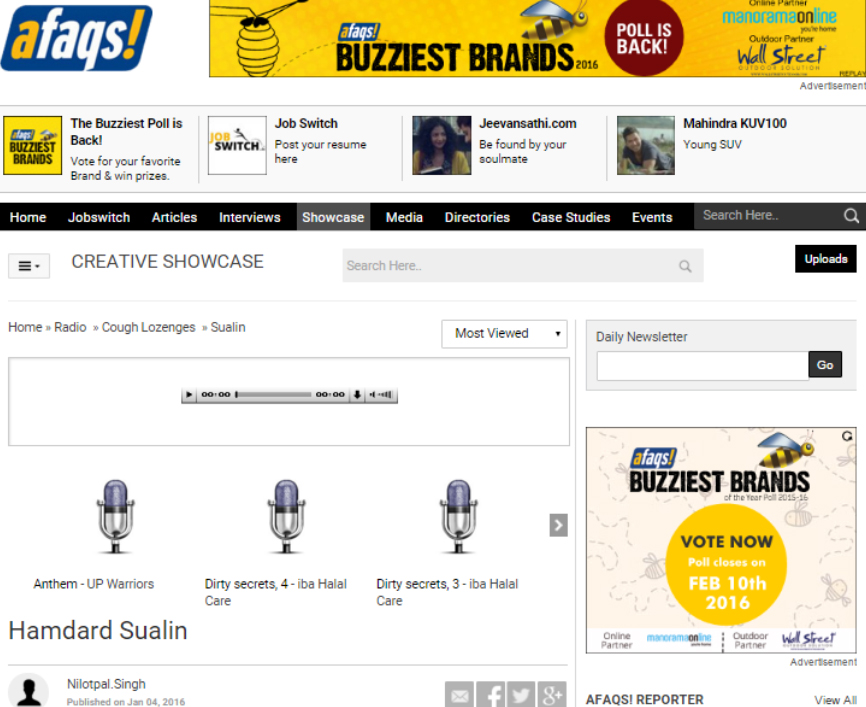Image resolution: width=866 pixels, height=707 pixels.
Task: Open Dirty secrets, 3 microphone thumbnail
Action: tap(458, 516)
